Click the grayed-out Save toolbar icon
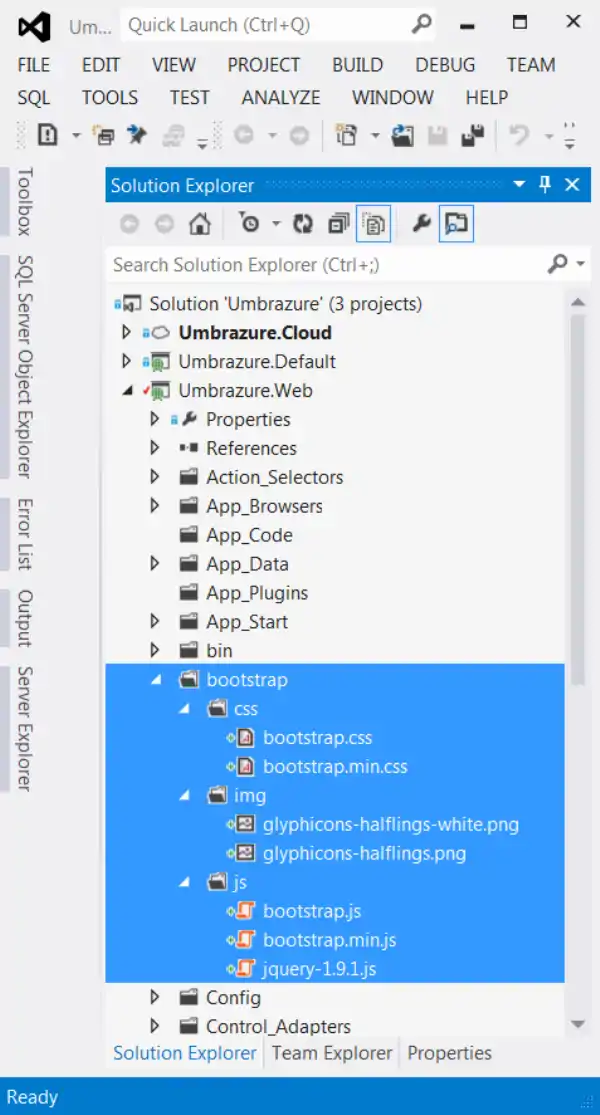Image resolution: width=600 pixels, height=1115 pixels. point(439,134)
